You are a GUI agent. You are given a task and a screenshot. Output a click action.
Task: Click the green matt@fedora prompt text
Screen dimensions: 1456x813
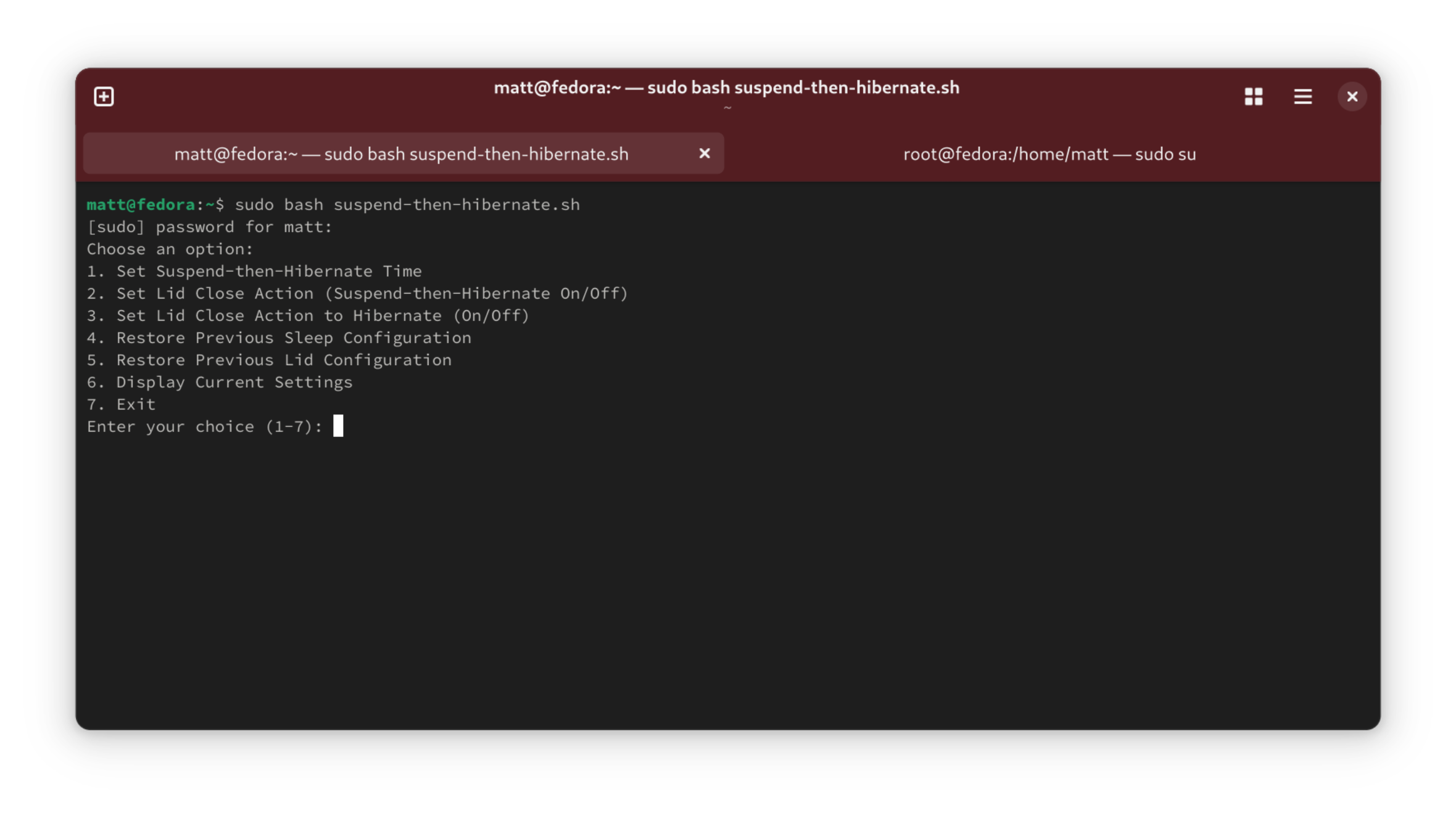tap(141, 204)
